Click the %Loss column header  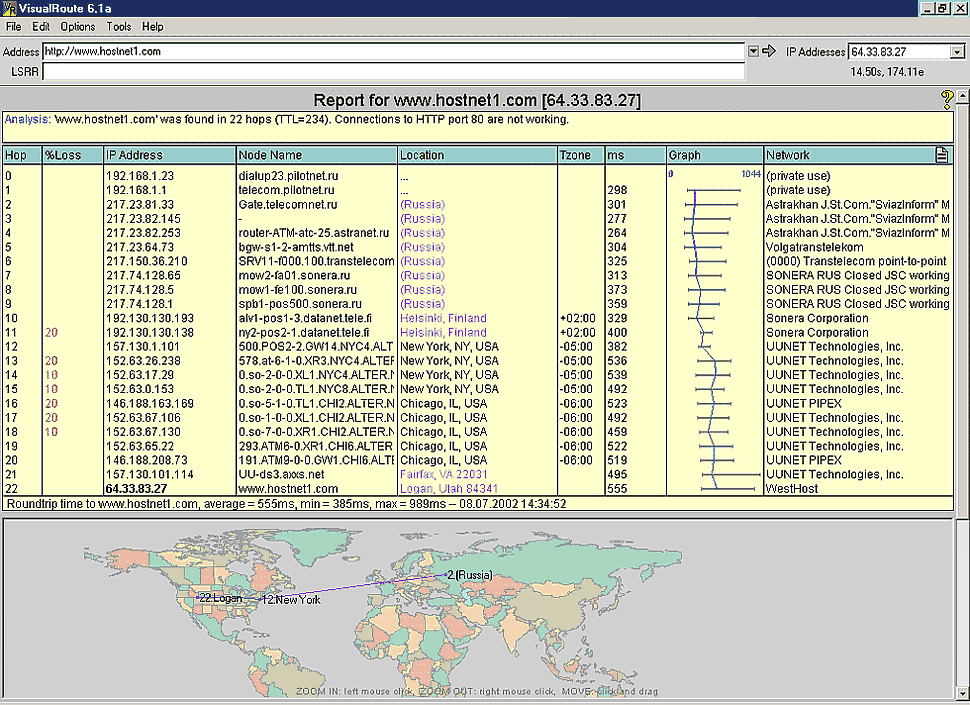(72, 155)
